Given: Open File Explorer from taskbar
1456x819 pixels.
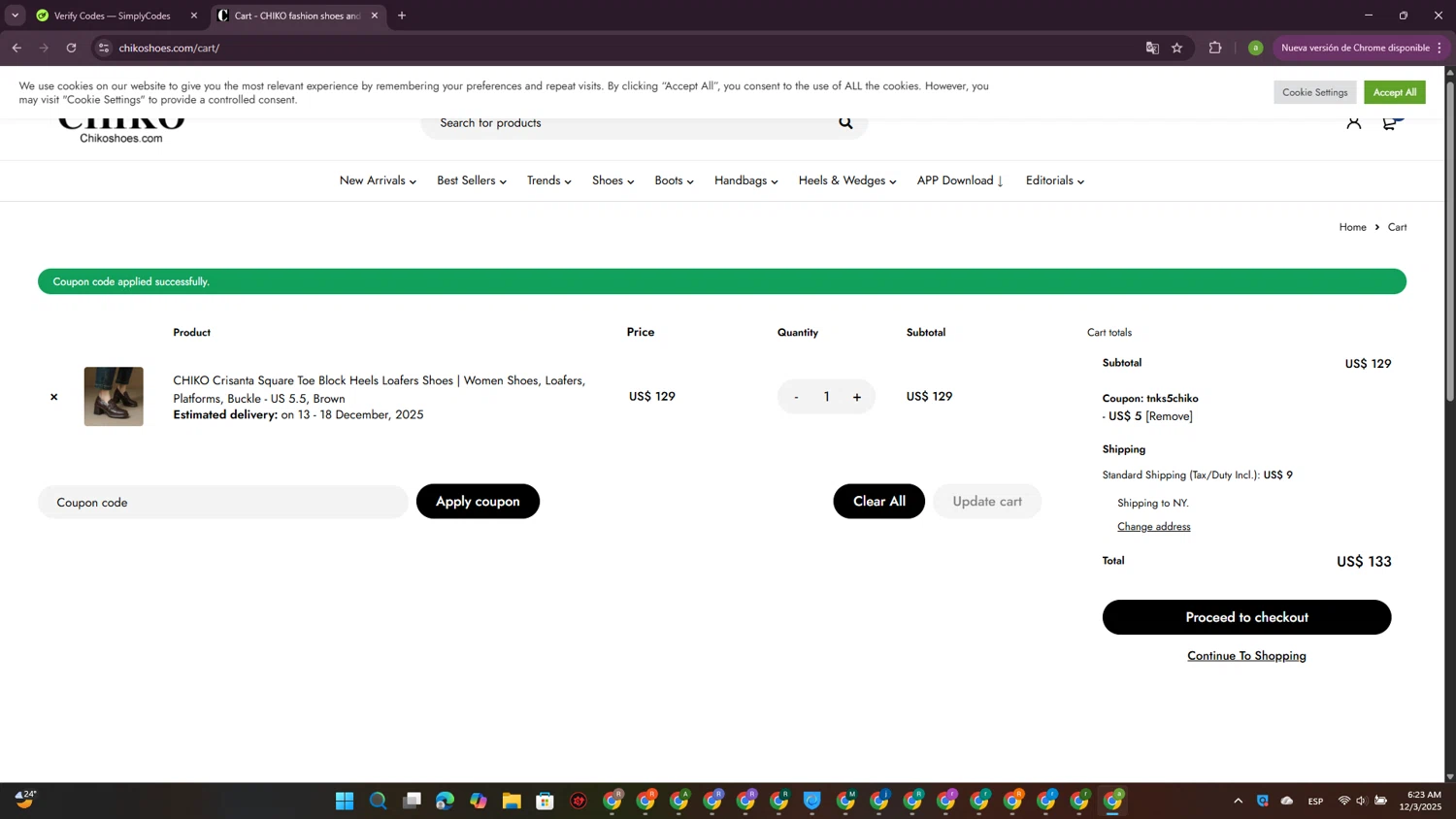Looking at the screenshot, I should click(512, 801).
